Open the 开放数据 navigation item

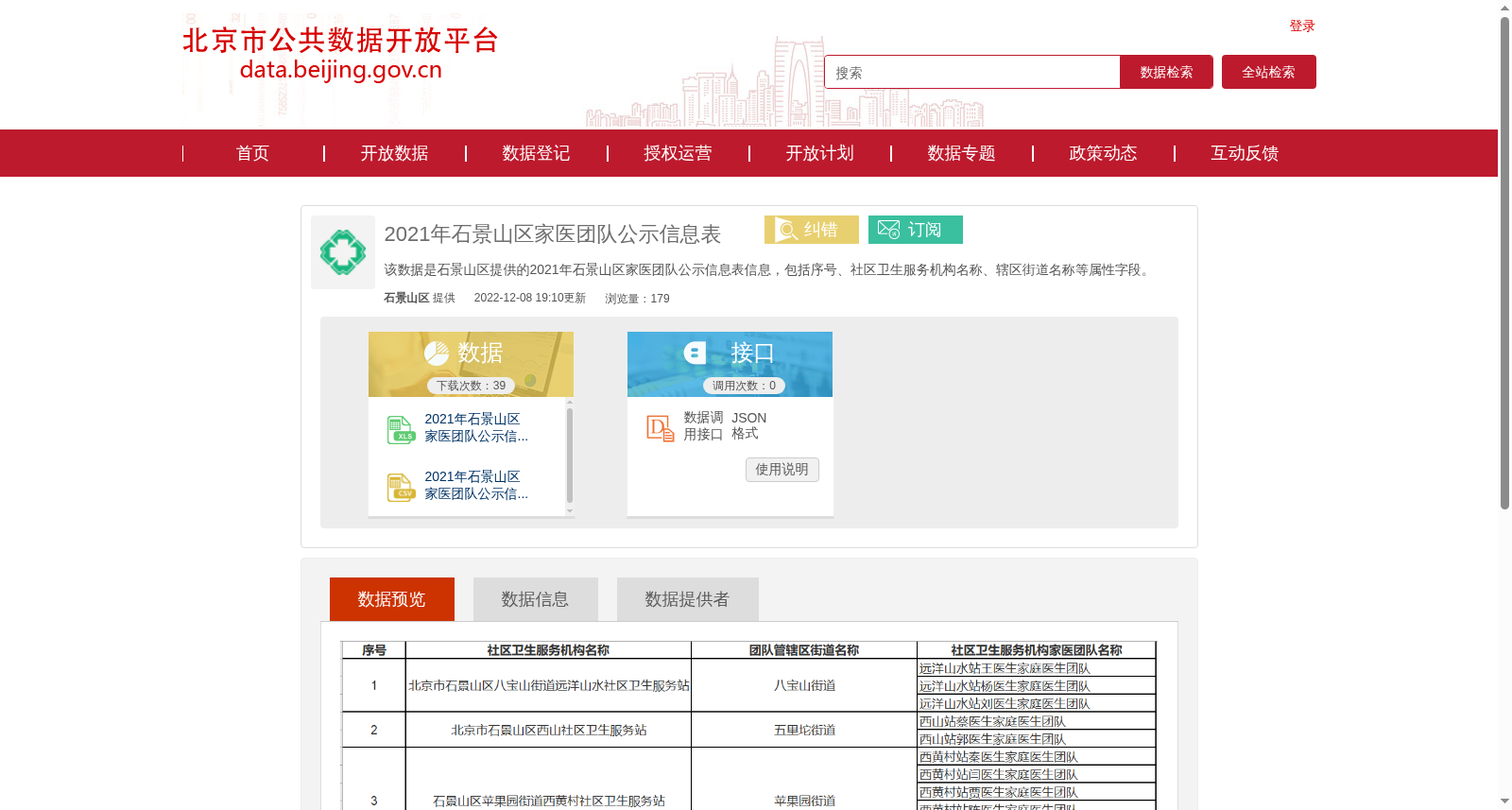(394, 153)
